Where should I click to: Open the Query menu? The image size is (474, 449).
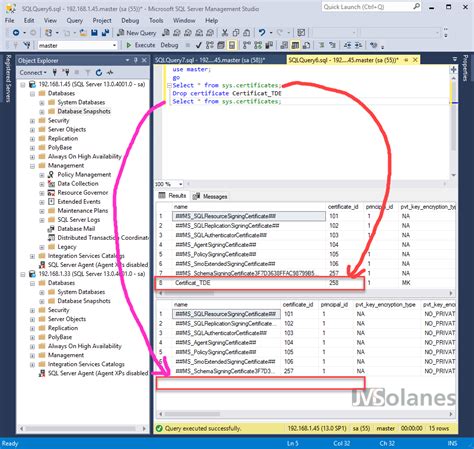[75, 20]
